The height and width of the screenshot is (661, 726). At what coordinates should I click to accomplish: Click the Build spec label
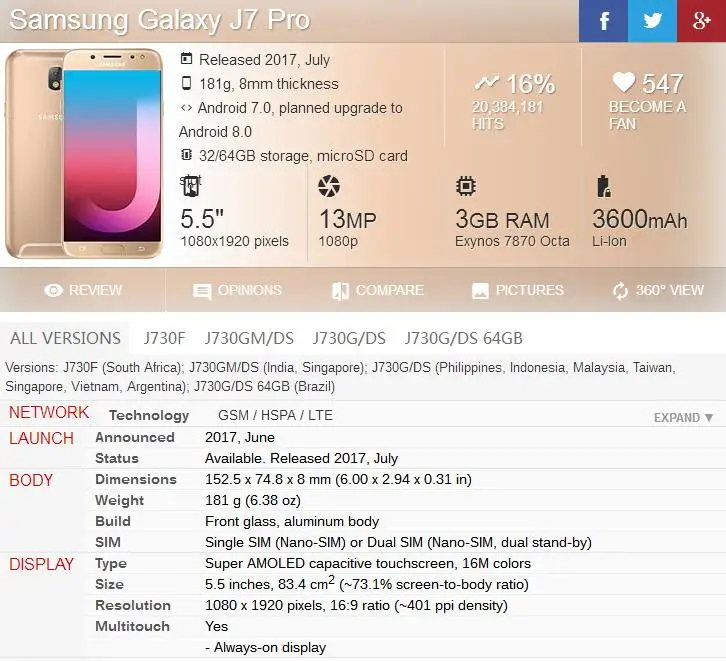pyautogui.click(x=113, y=521)
